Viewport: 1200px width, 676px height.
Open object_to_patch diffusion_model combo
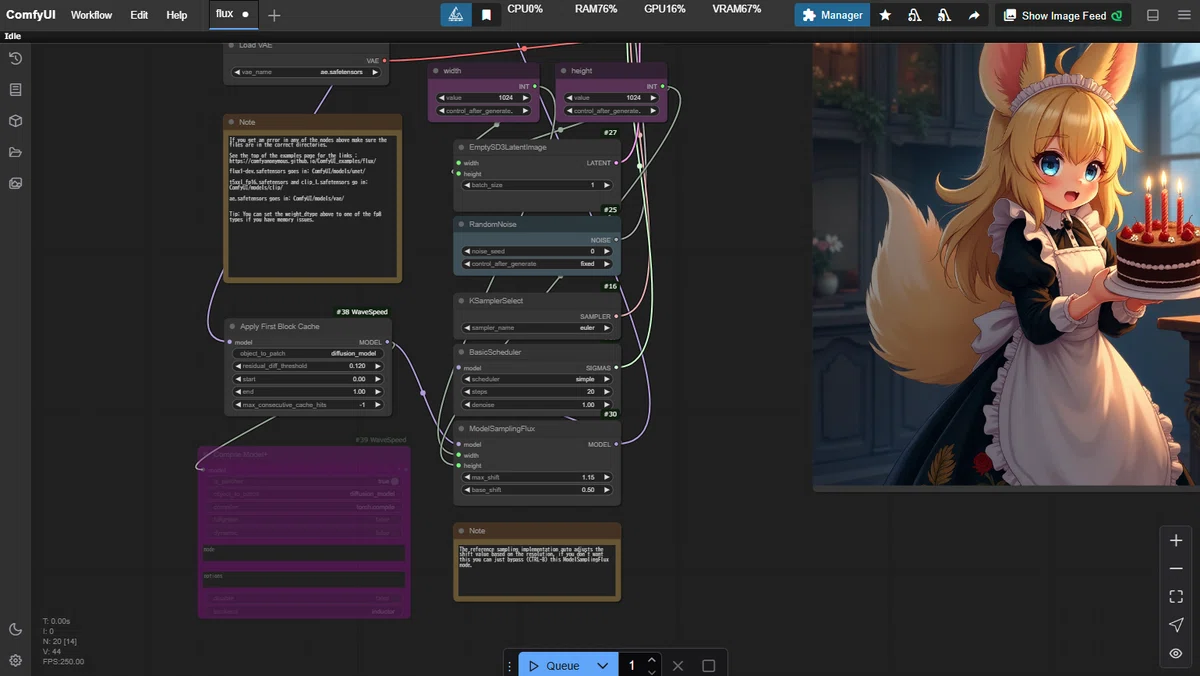308,354
